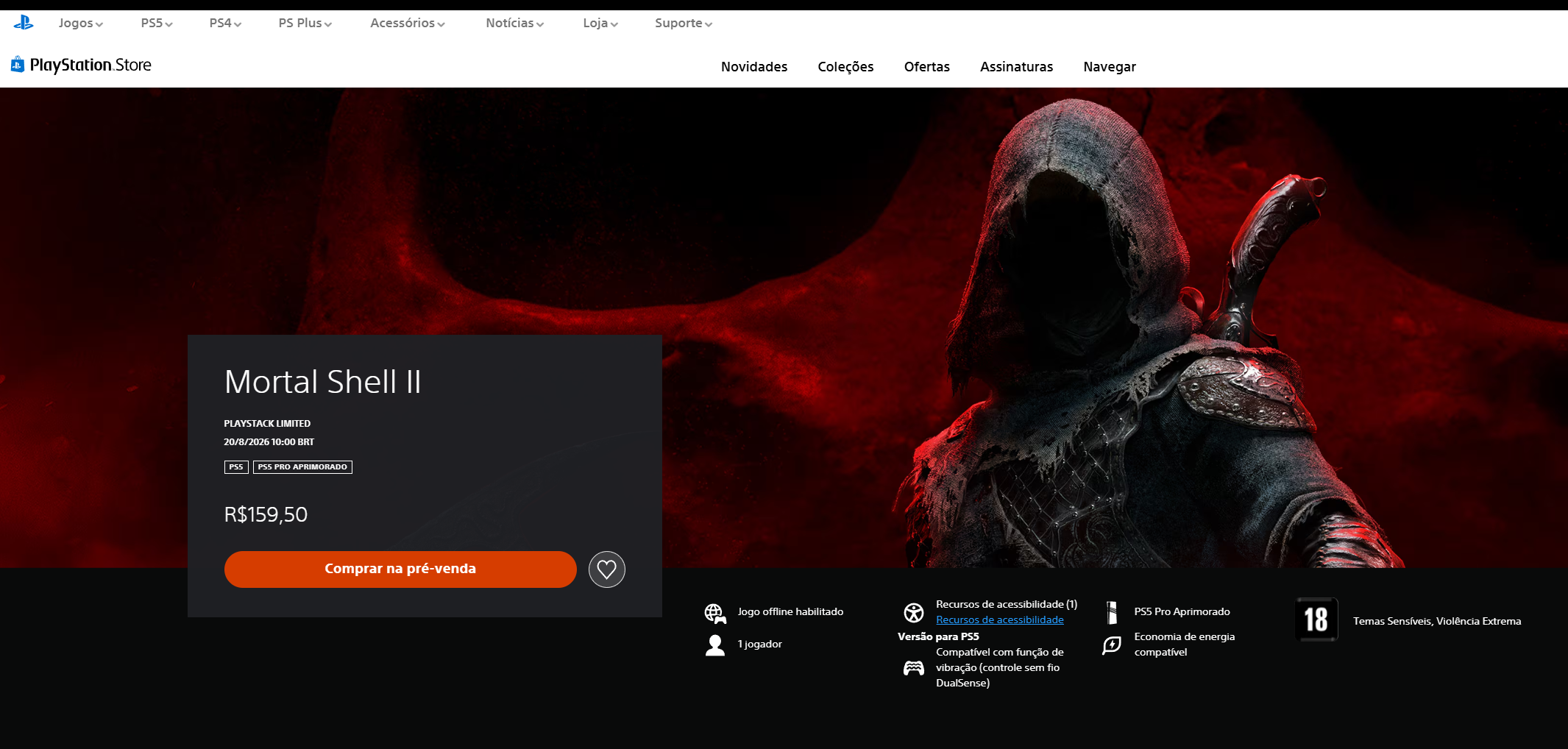
Task: Click the DualSense controller vibration icon
Action: 913,668
